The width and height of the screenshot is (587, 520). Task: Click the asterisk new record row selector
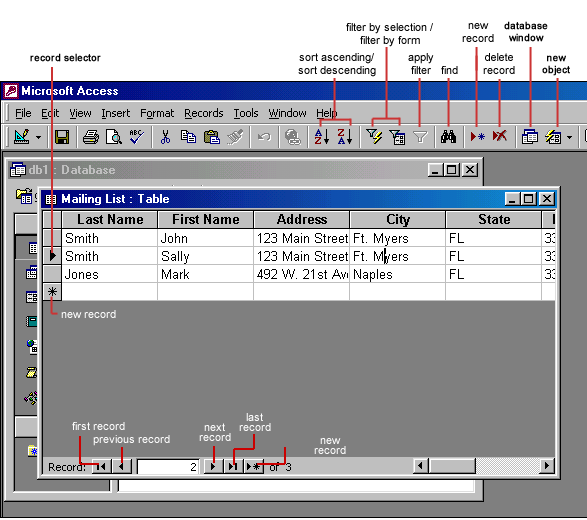tap(52, 292)
